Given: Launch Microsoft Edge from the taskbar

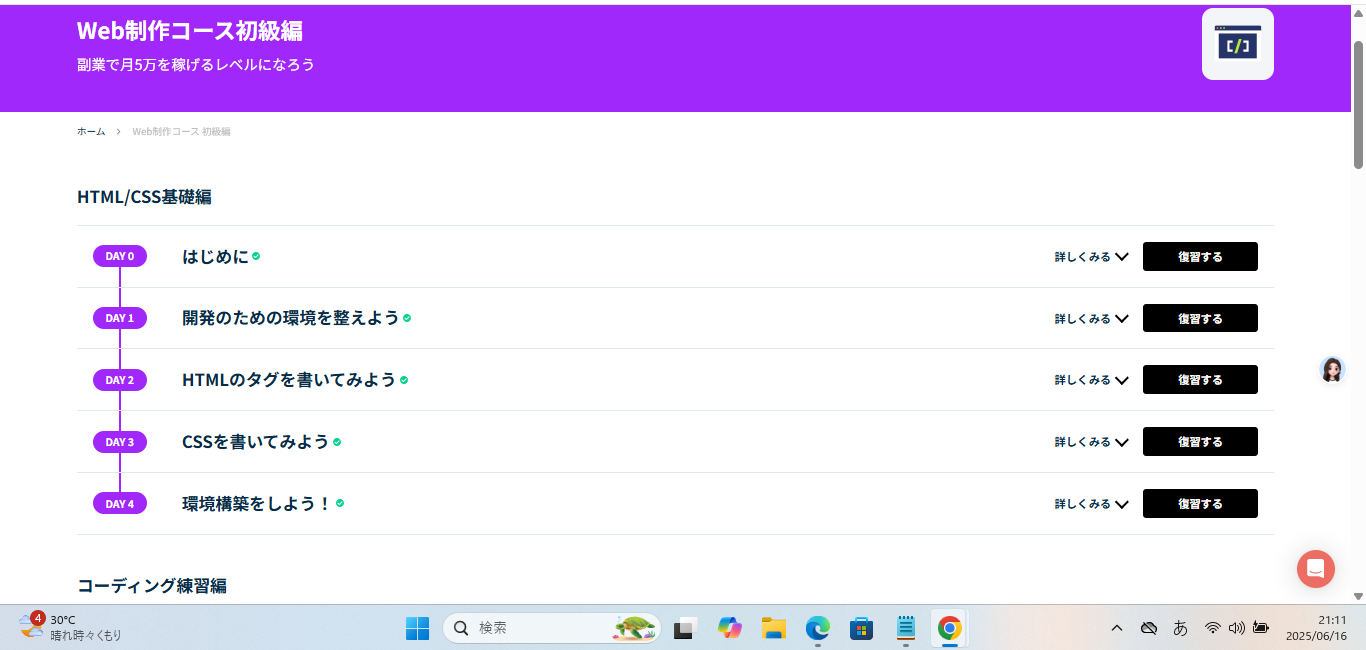Looking at the screenshot, I should point(818,628).
